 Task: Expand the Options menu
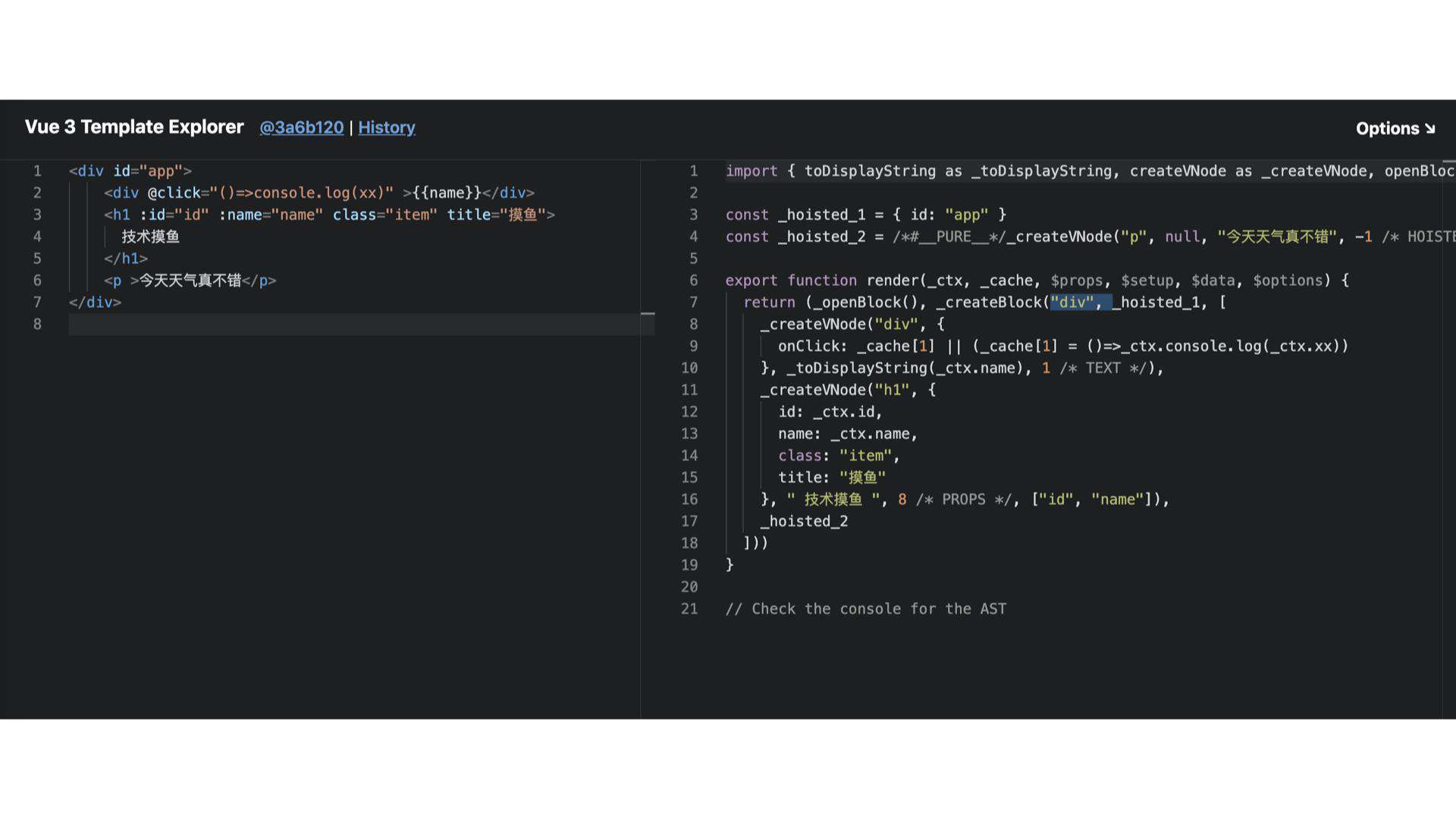tap(1395, 128)
